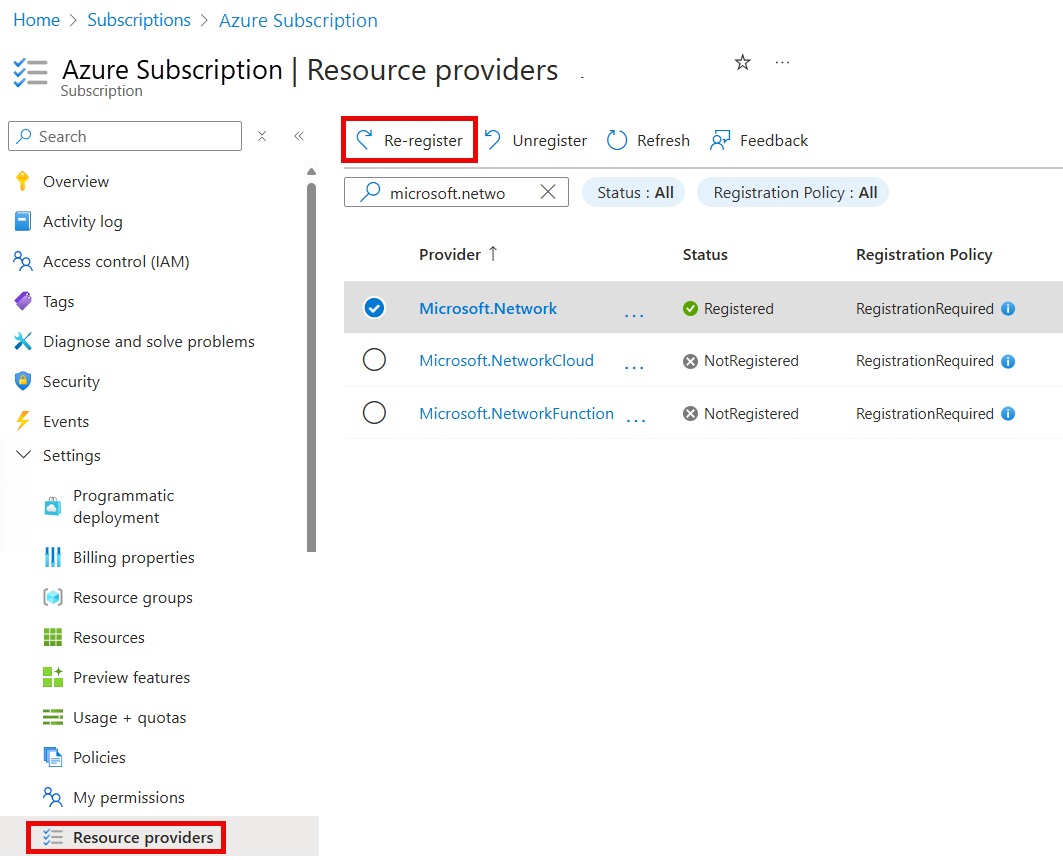Click the Unregister button

[x=536, y=140]
